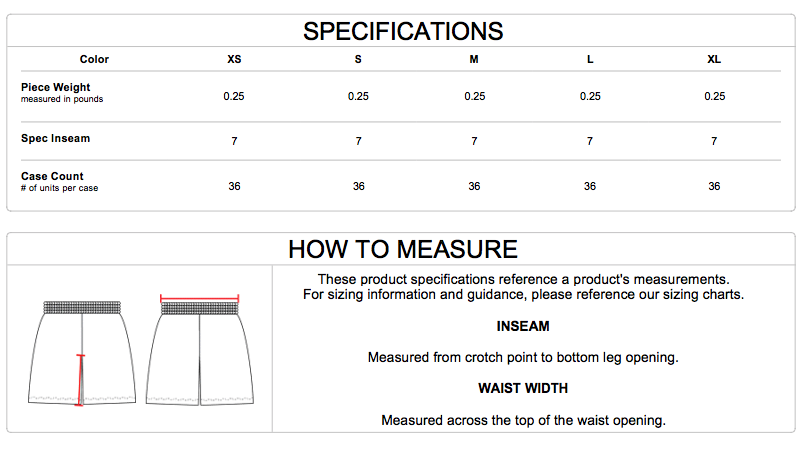Click the shorts diagram showing the waist width line
The width and height of the screenshot is (806, 466).
point(200,350)
